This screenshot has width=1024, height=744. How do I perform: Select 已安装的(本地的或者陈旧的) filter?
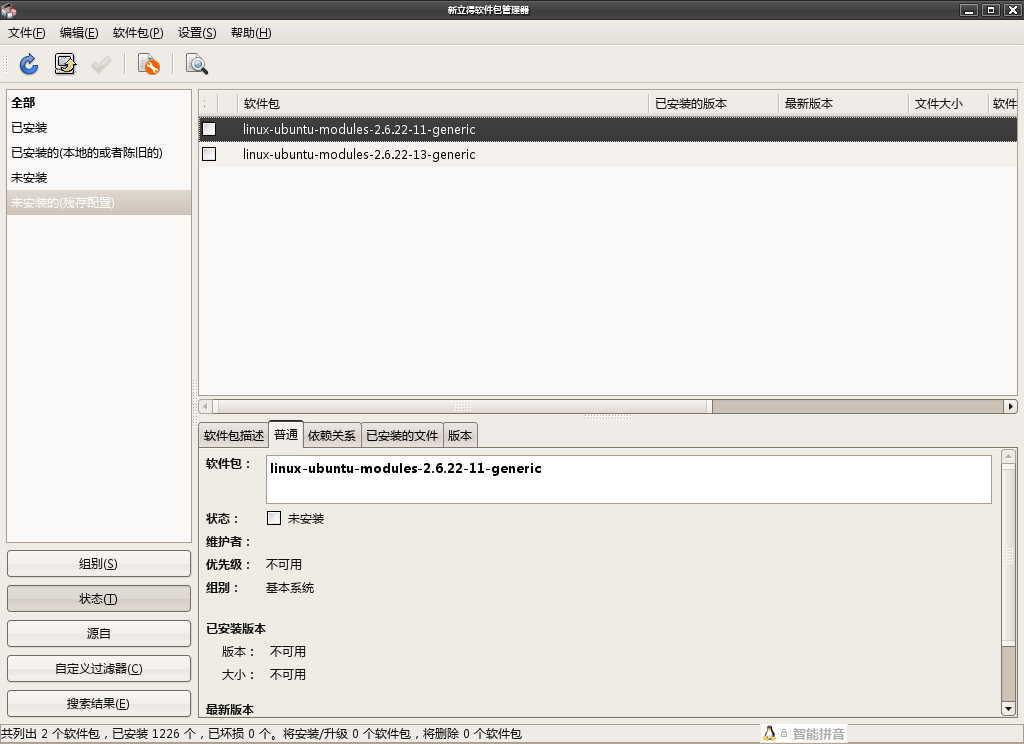pos(99,152)
